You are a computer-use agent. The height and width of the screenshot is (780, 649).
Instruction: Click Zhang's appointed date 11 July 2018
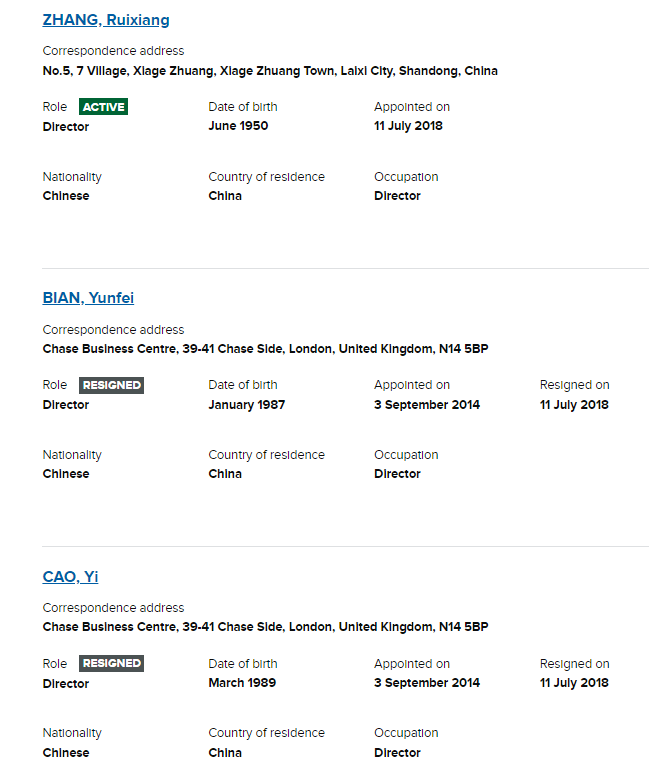[x=408, y=126]
